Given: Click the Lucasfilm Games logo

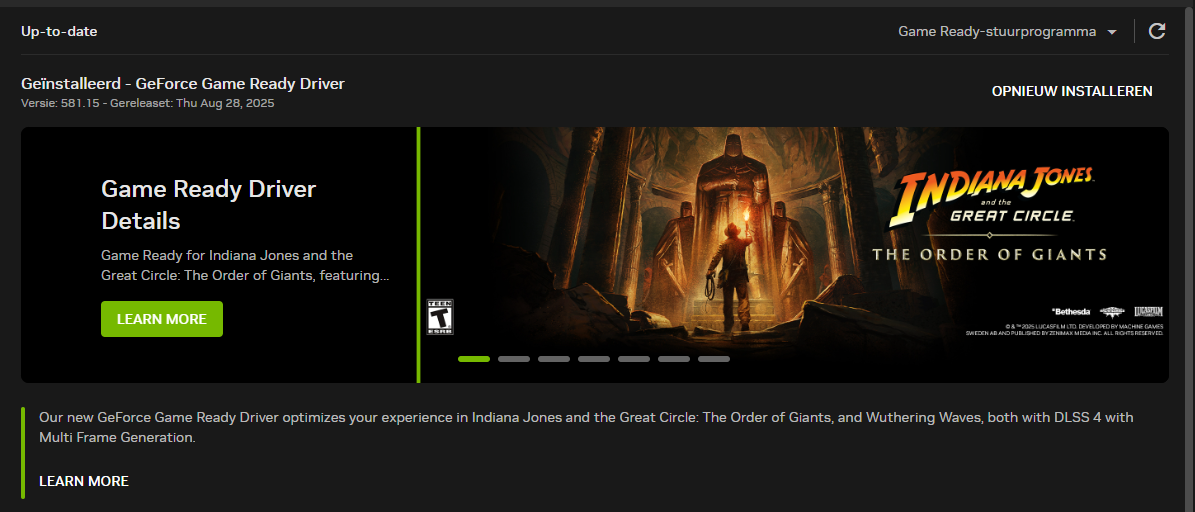Looking at the screenshot, I should pyautogui.click(x=1149, y=312).
